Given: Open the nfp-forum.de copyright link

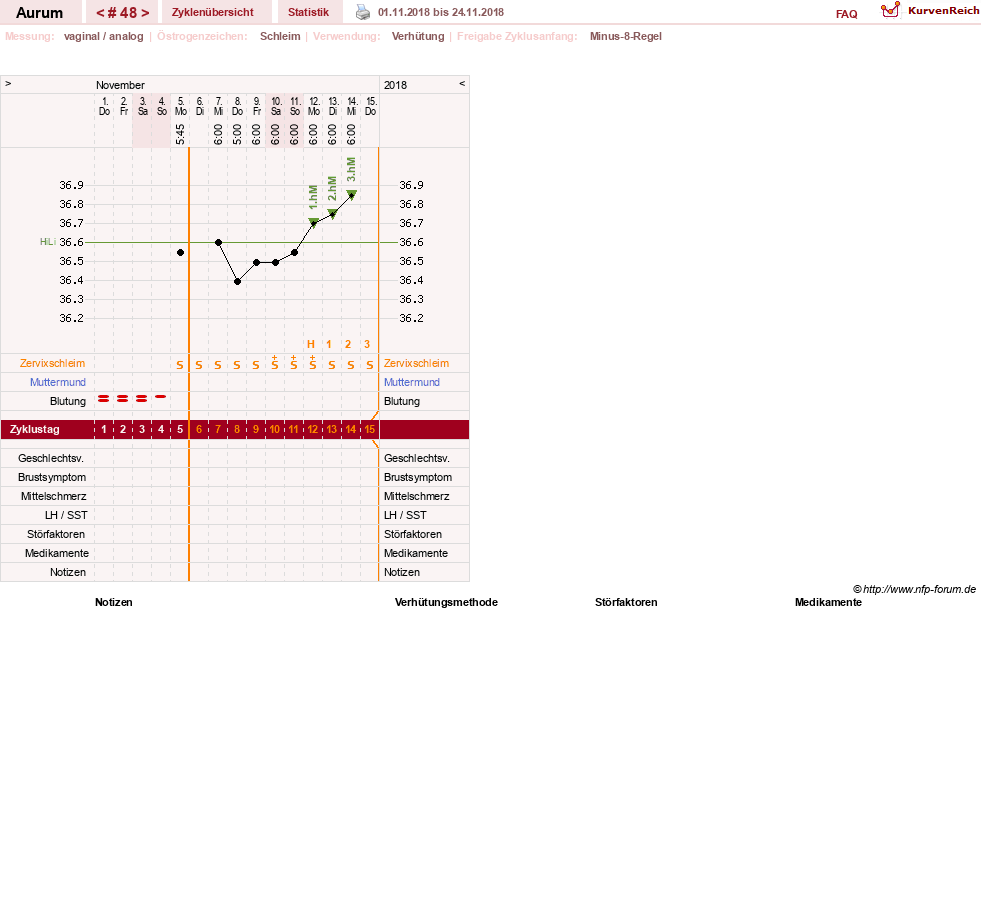Looking at the screenshot, I should tap(914, 589).
